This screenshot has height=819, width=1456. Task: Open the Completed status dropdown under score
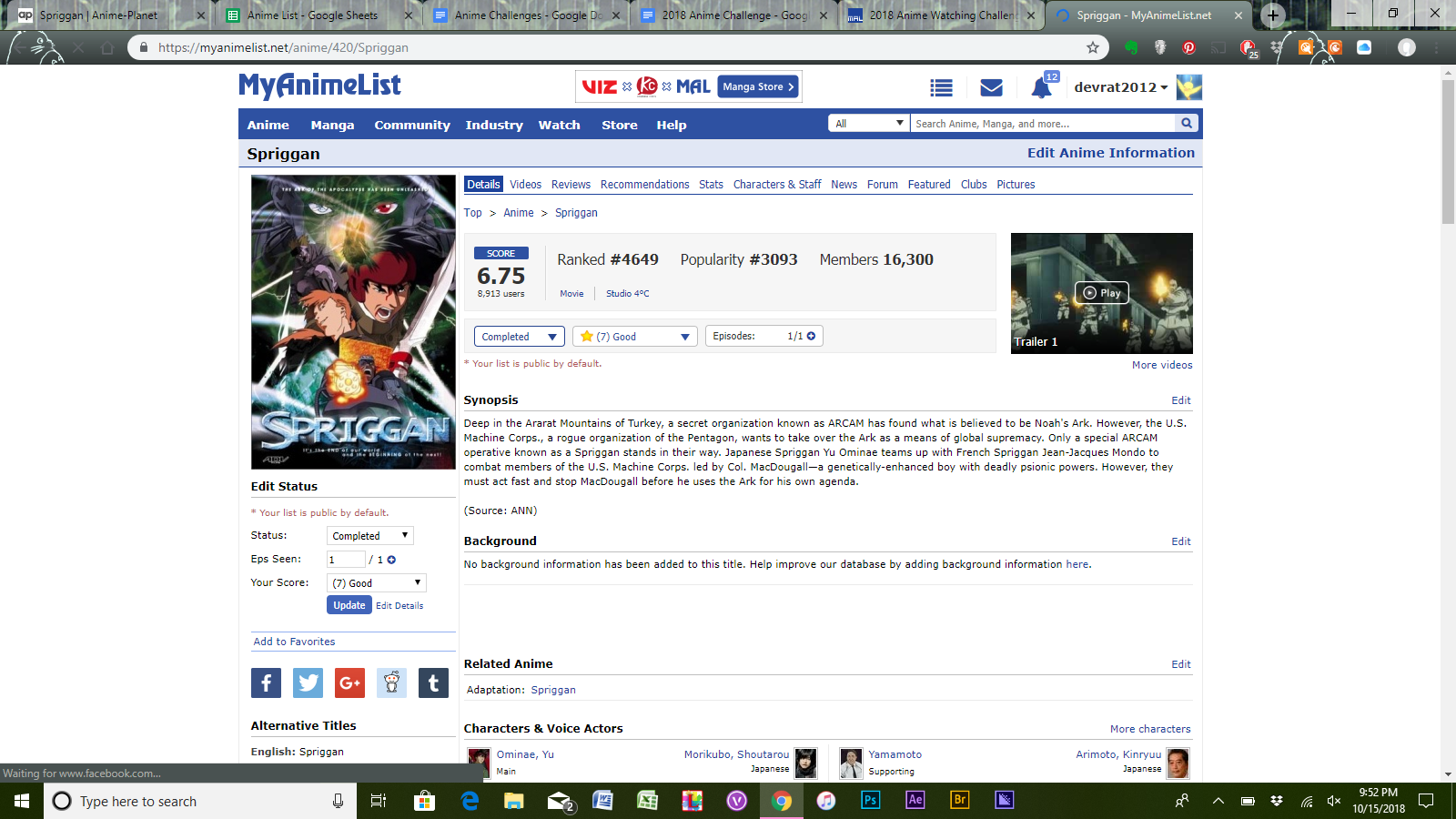click(519, 337)
